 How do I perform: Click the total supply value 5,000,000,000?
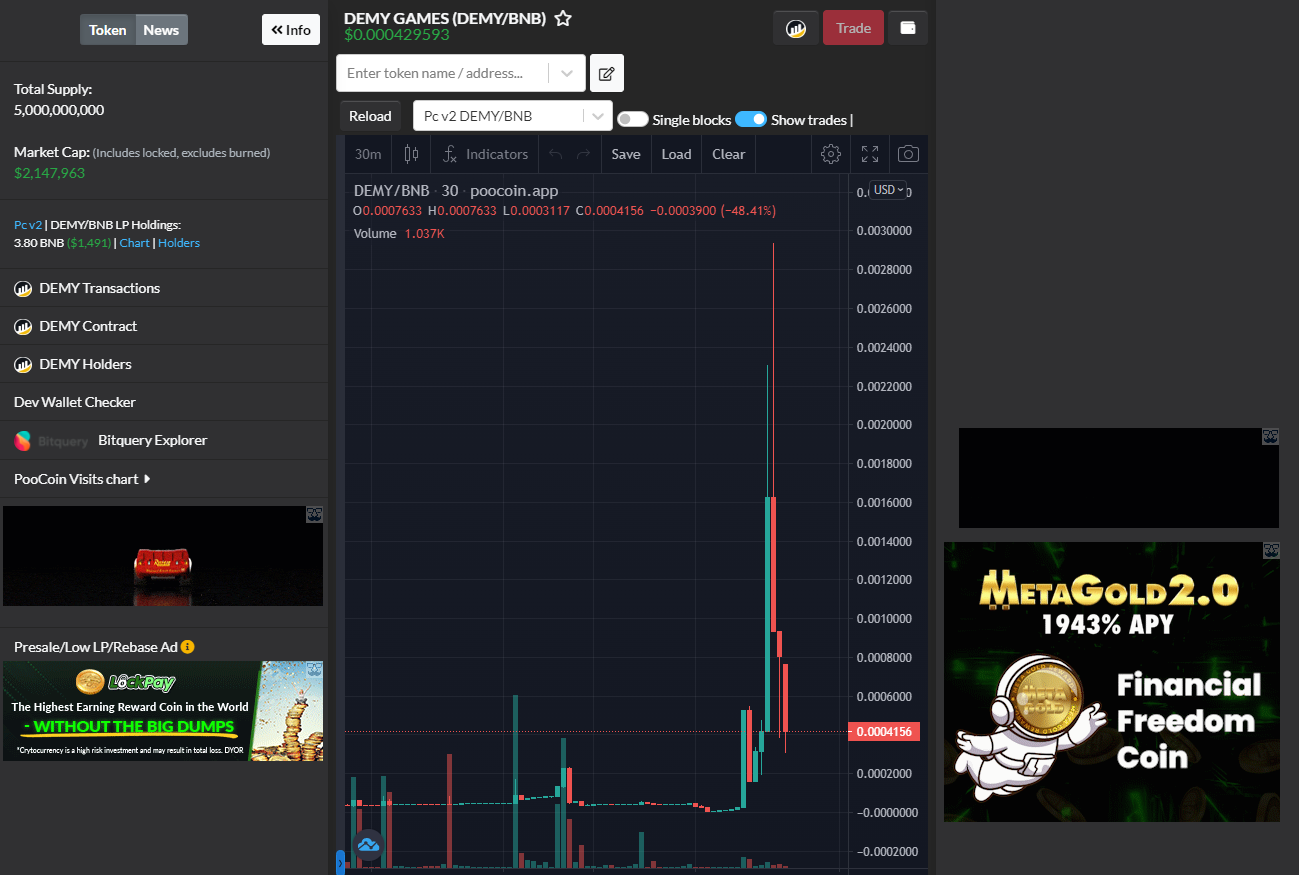(x=59, y=110)
